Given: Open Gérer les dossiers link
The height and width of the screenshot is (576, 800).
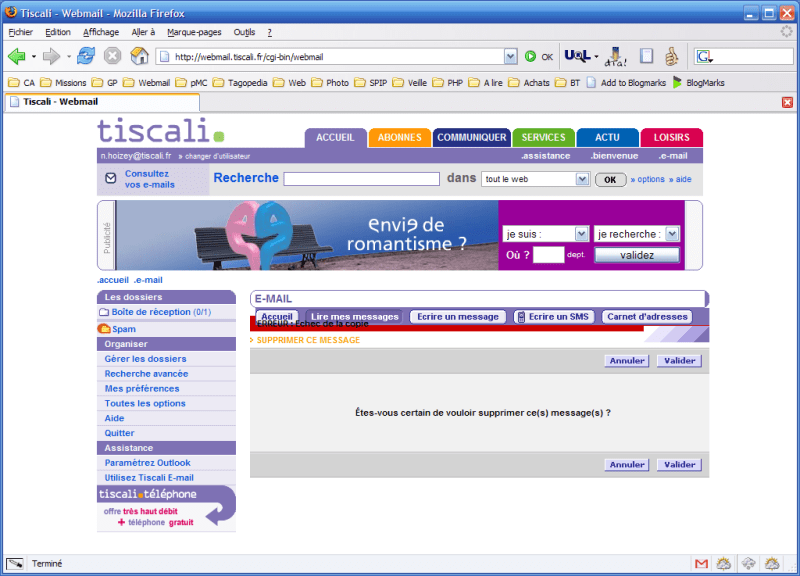Looking at the screenshot, I should (x=145, y=359).
